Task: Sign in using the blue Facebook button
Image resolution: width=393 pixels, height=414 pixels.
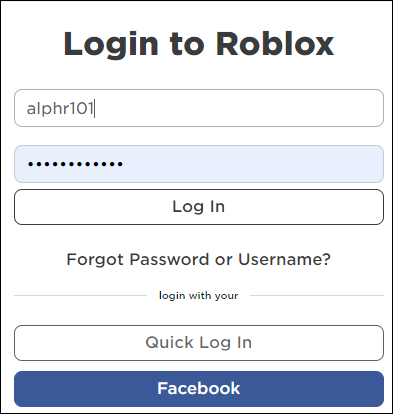Action: [x=199, y=389]
